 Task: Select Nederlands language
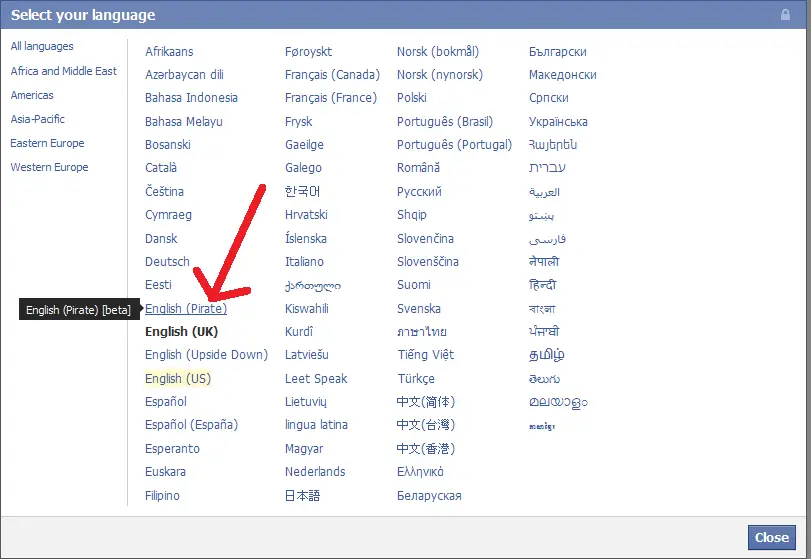315,472
